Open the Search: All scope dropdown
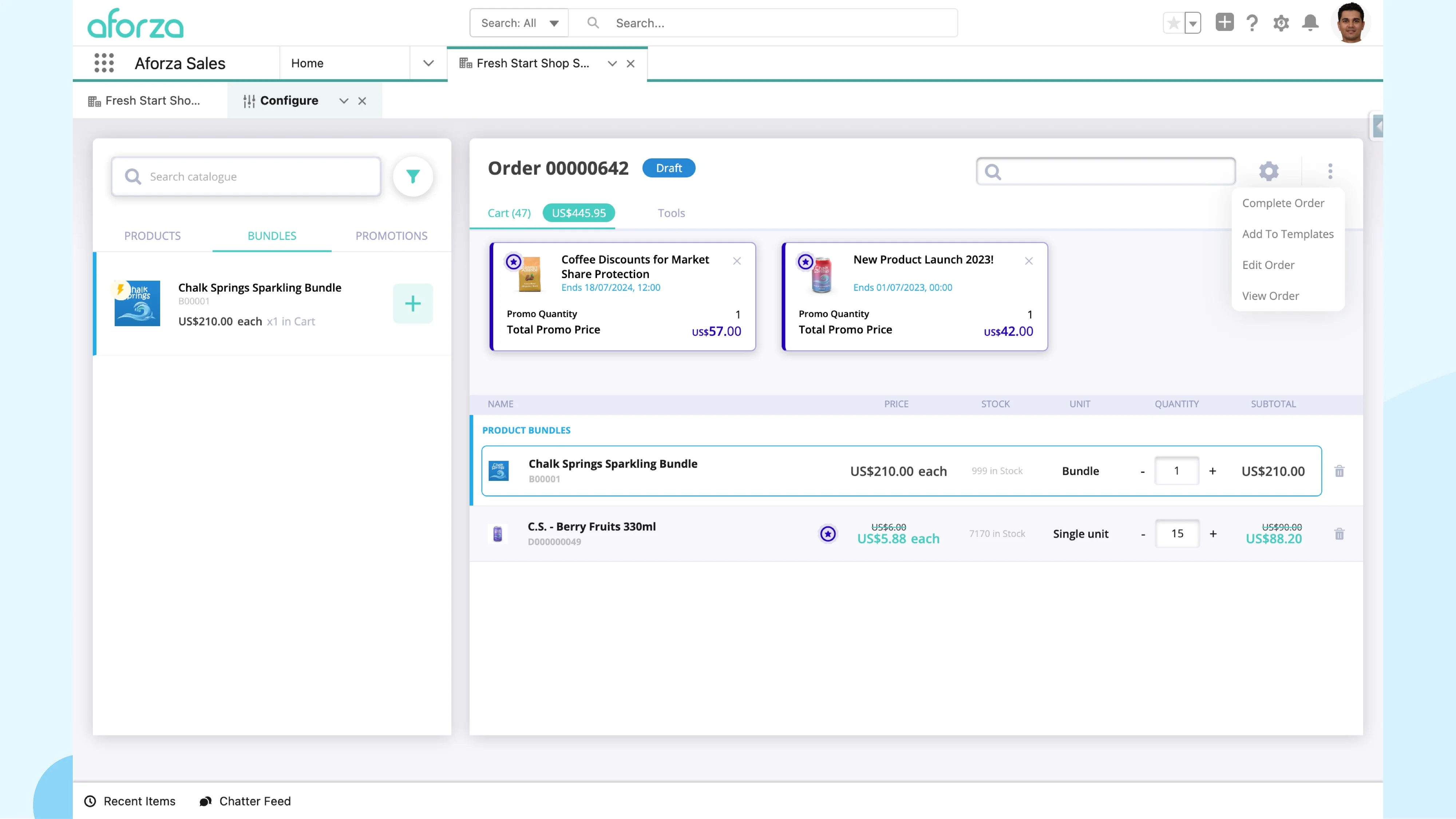 [519, 23]
